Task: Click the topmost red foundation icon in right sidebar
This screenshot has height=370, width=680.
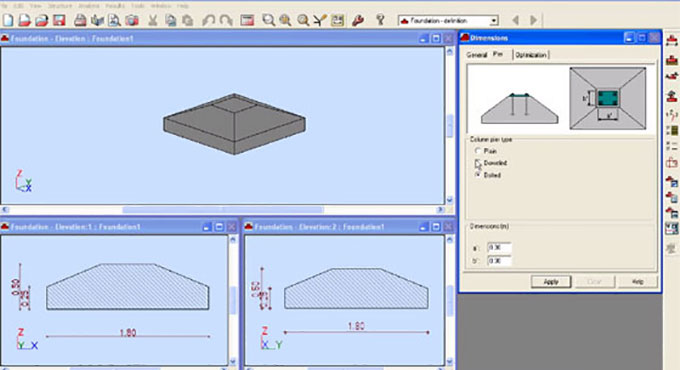Action: pos(672,41)
